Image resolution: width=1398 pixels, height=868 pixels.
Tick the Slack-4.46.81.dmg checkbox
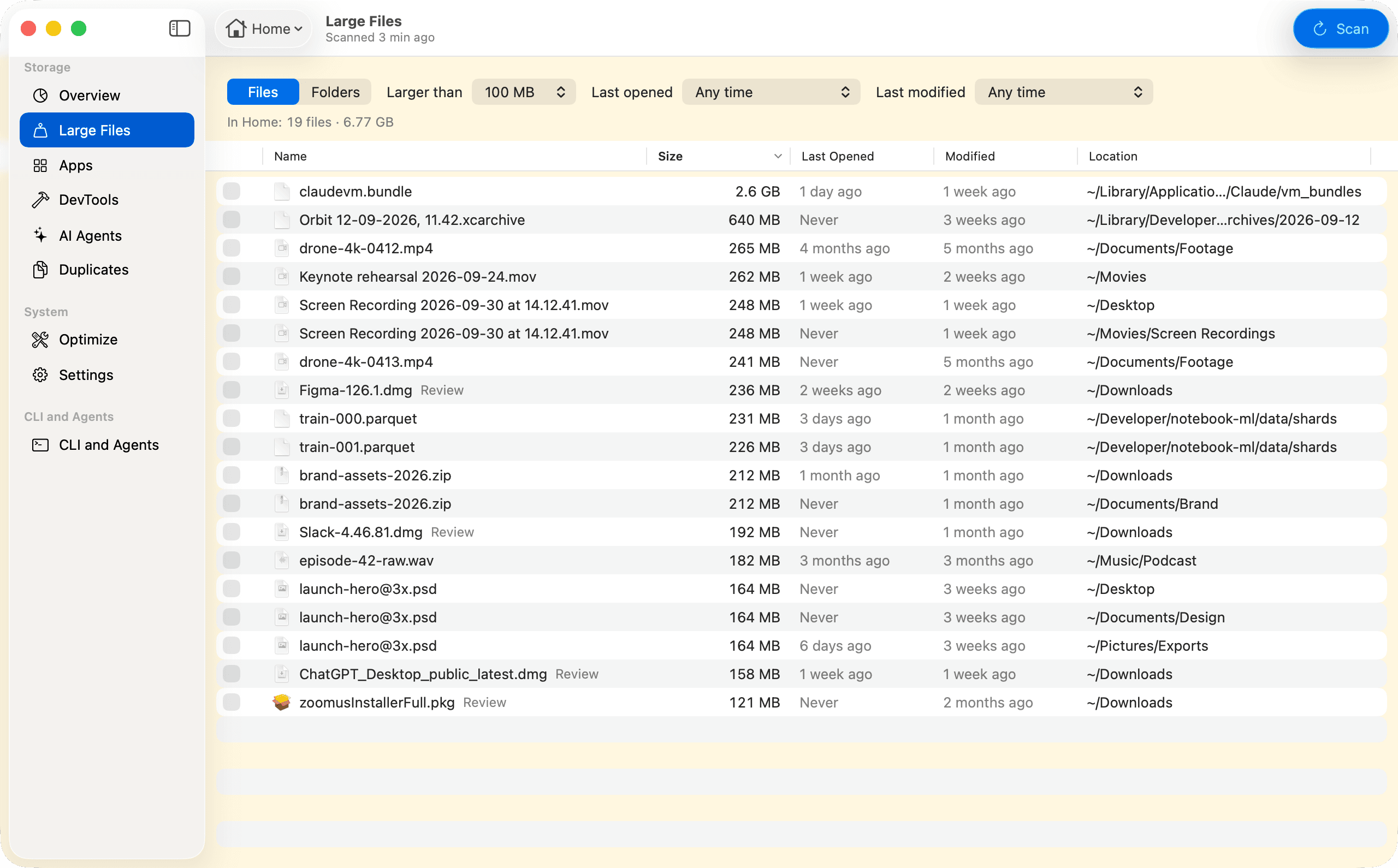(232, 532)
